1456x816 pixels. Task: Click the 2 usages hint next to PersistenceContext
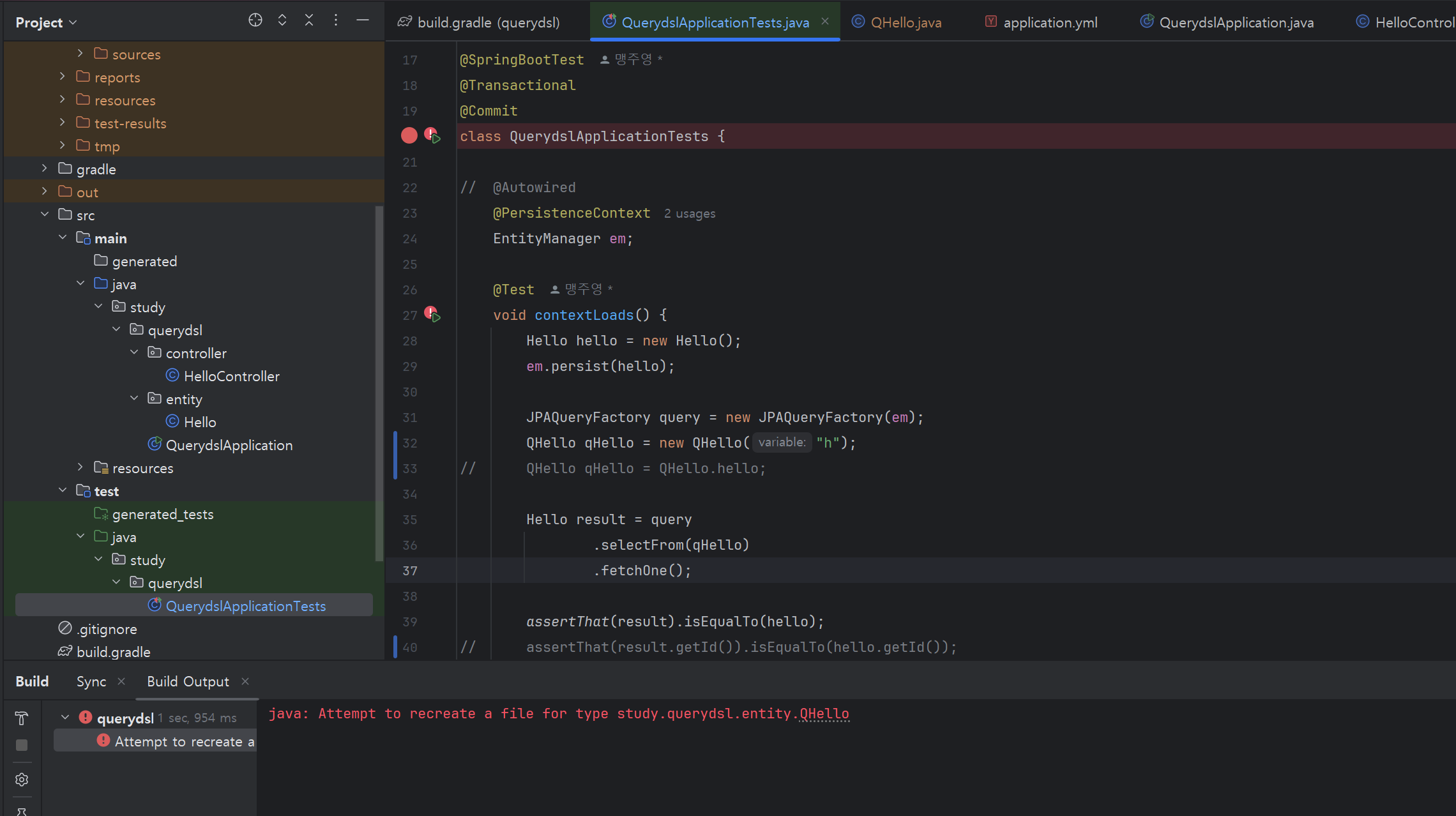[x=690, y=214]
